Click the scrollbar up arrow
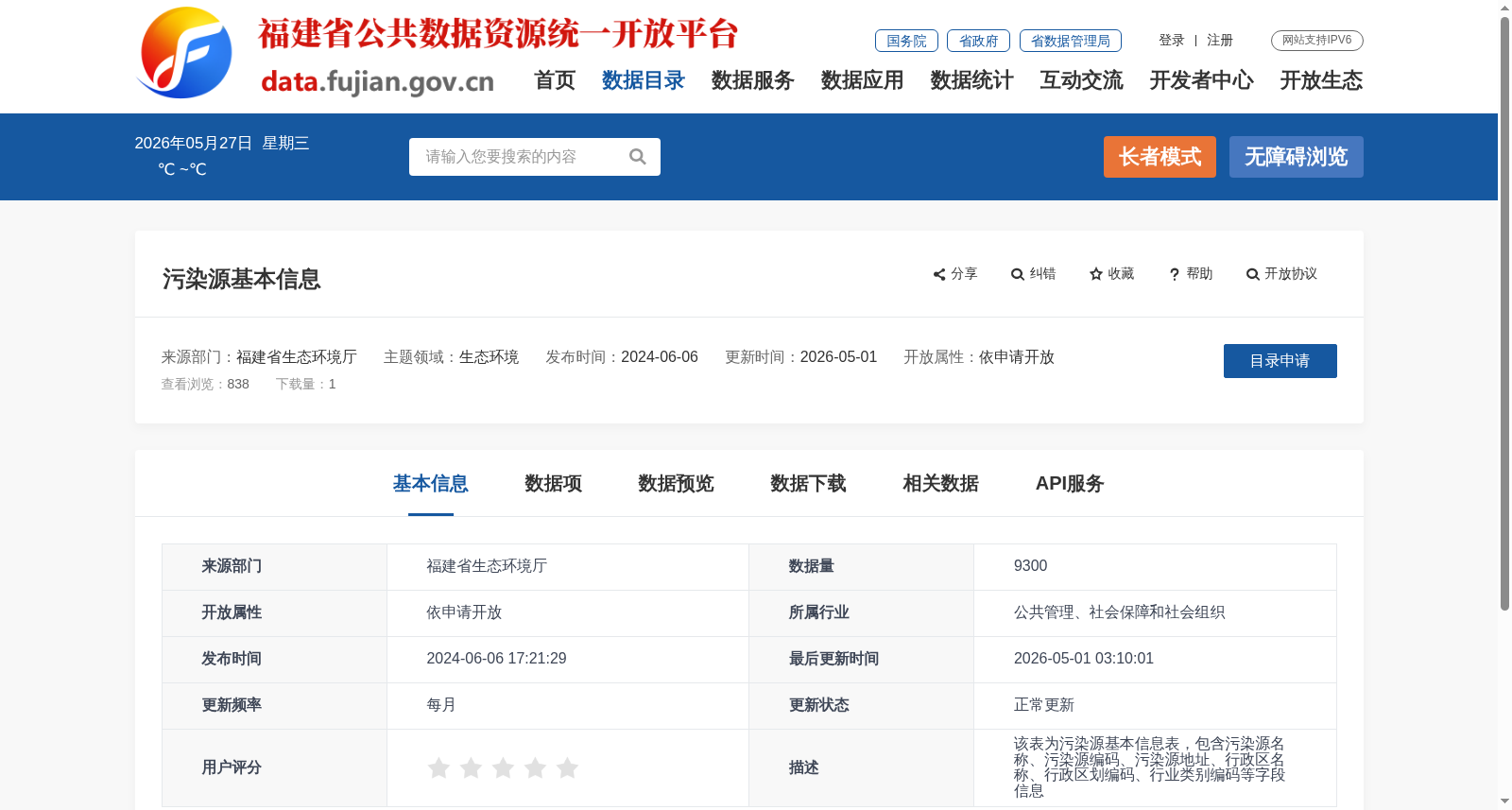This screenshot has width=1512, height=810. tap(1504, 8)
